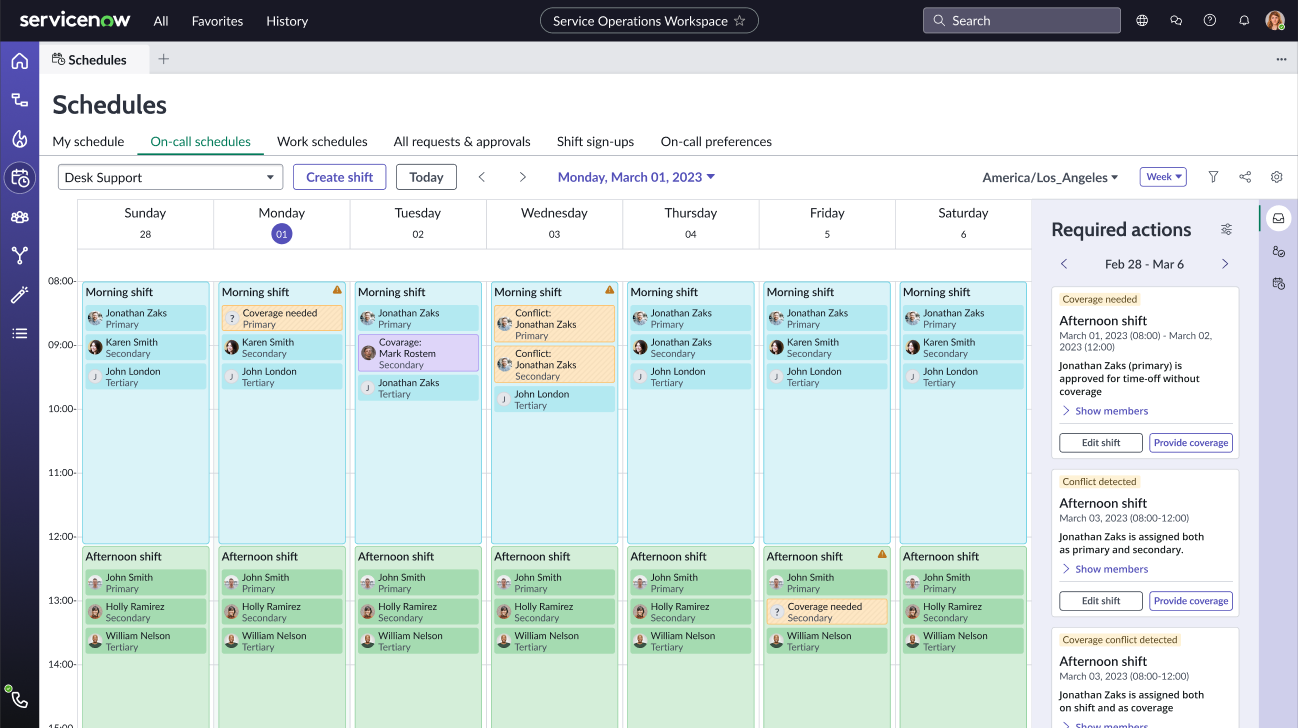Click the filter funnel icon
The height and width of the screenshot is (728, 1298).
pos(1213,177)
